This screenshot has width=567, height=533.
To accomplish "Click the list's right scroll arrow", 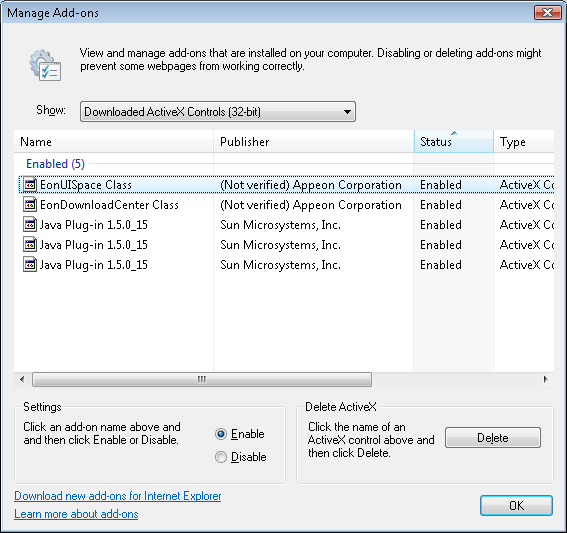I will pyautogui.click(x=546, y=379).
